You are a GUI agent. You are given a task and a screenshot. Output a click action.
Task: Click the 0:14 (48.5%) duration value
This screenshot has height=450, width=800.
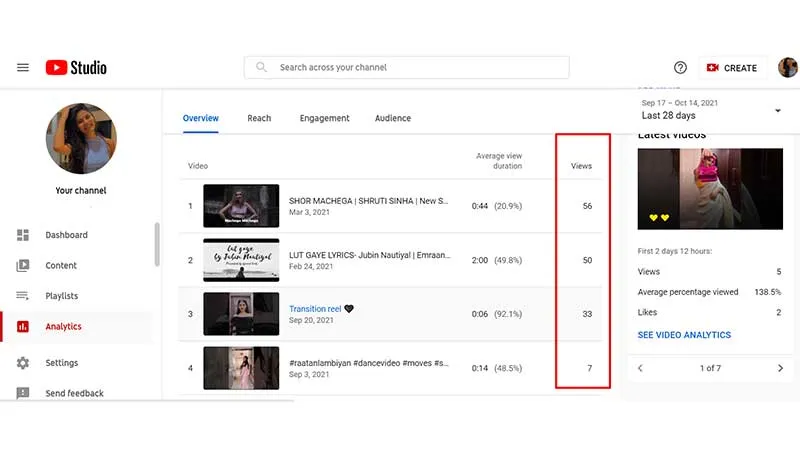[x=497, y=368]
